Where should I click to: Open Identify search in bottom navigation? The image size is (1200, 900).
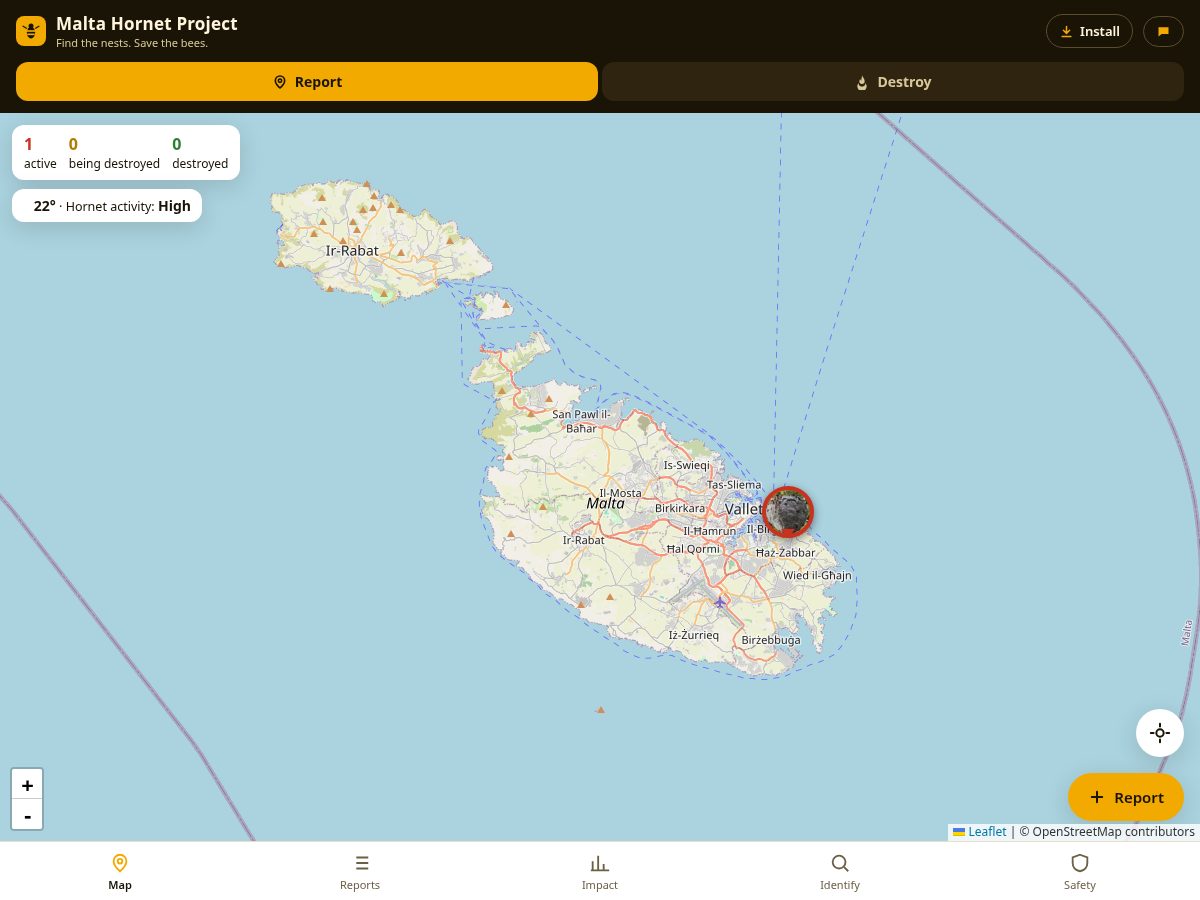point(840,871)
